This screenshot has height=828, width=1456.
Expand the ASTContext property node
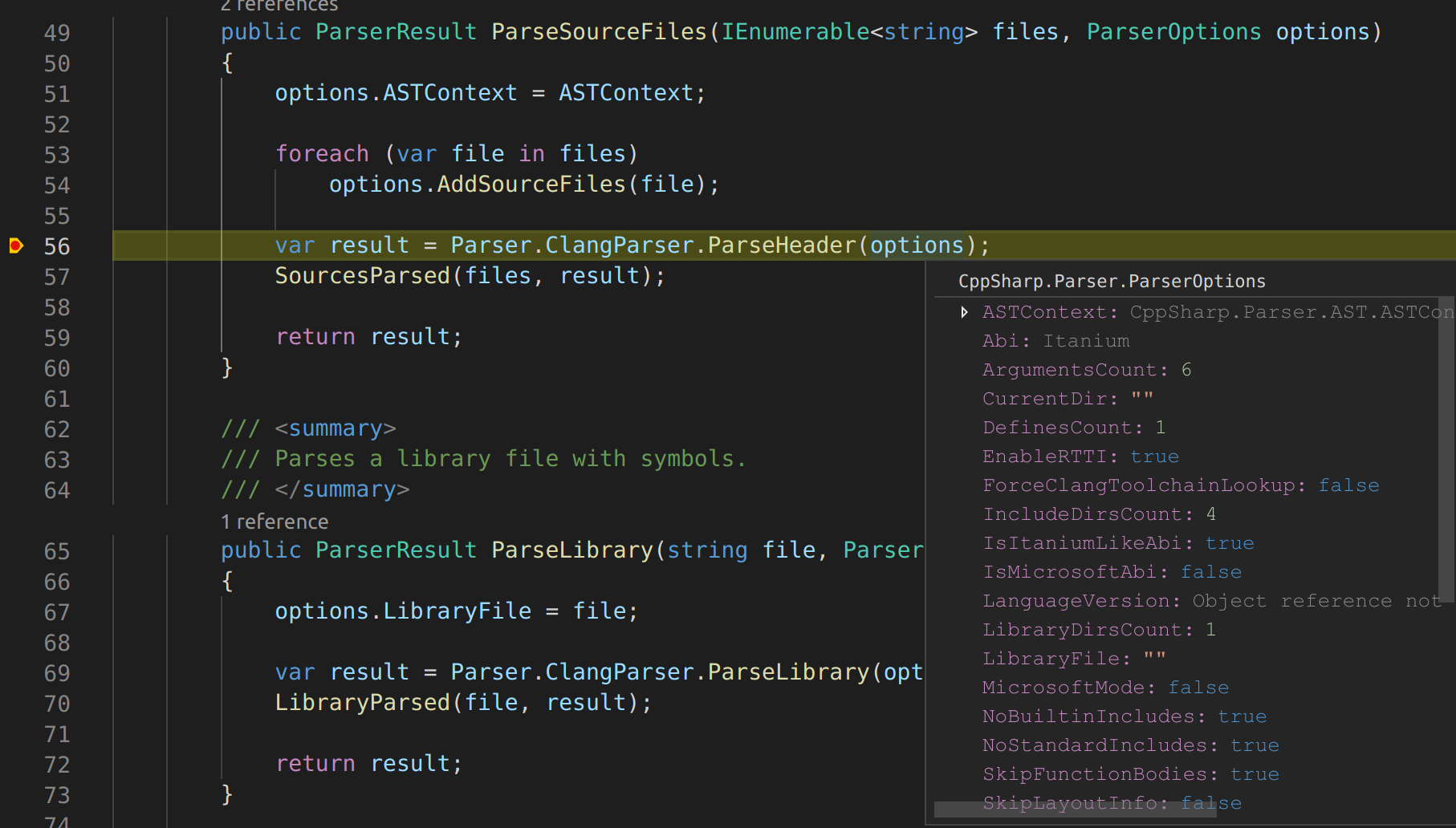point(963,312)
